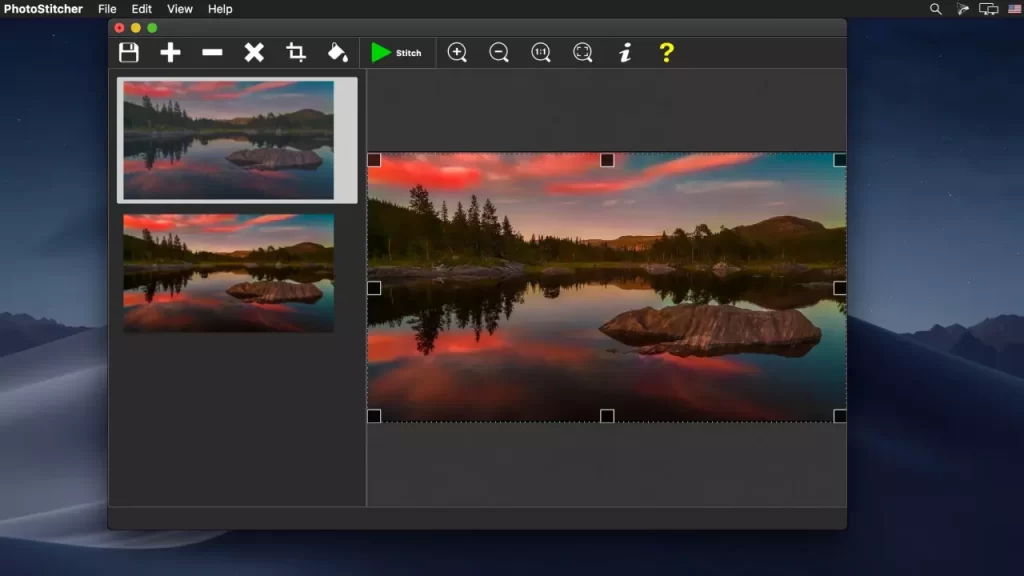Viewport: 1024px width, 576px height.
Task: Click the top-center crop handle
Action: coord(607,160)
